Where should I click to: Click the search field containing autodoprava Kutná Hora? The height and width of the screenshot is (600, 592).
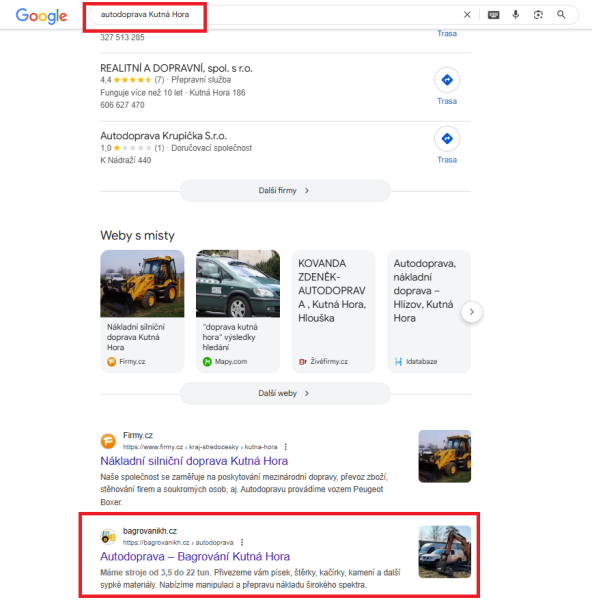pyautogui.click(x=274, y=15)
